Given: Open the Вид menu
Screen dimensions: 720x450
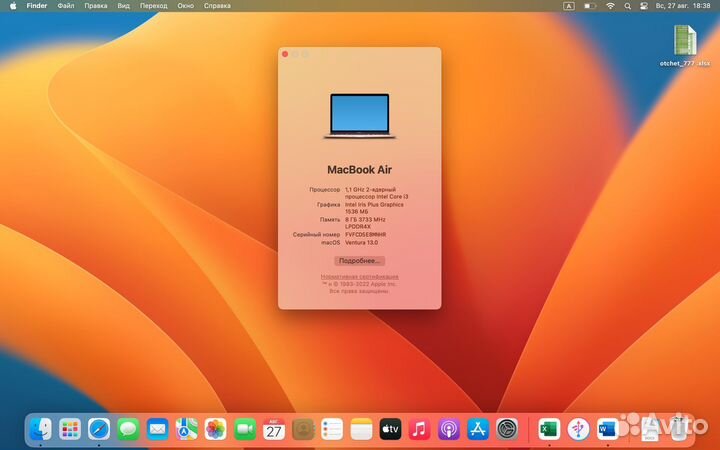Looking at the screenshot, I should point(124,6).
